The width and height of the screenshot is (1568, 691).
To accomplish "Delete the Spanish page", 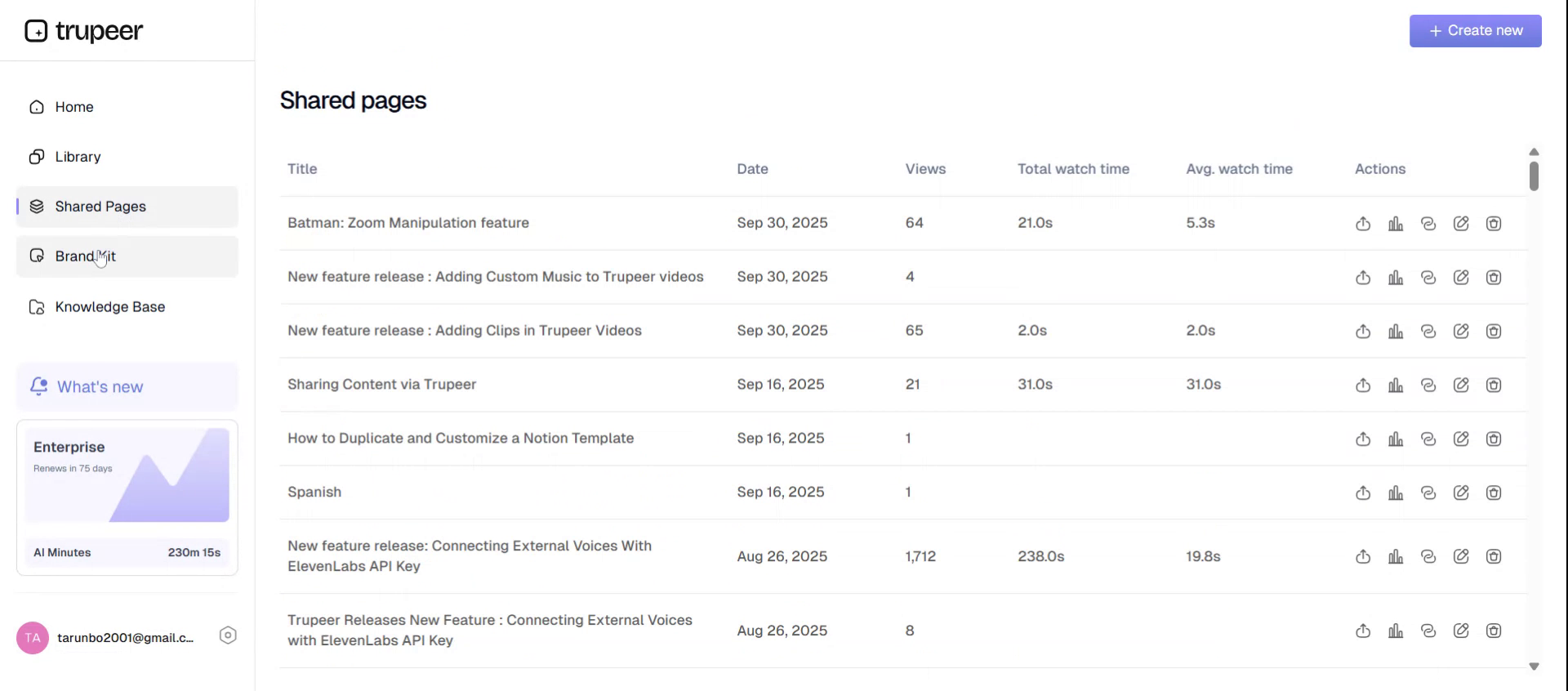I will click(x=1494, y=493).
